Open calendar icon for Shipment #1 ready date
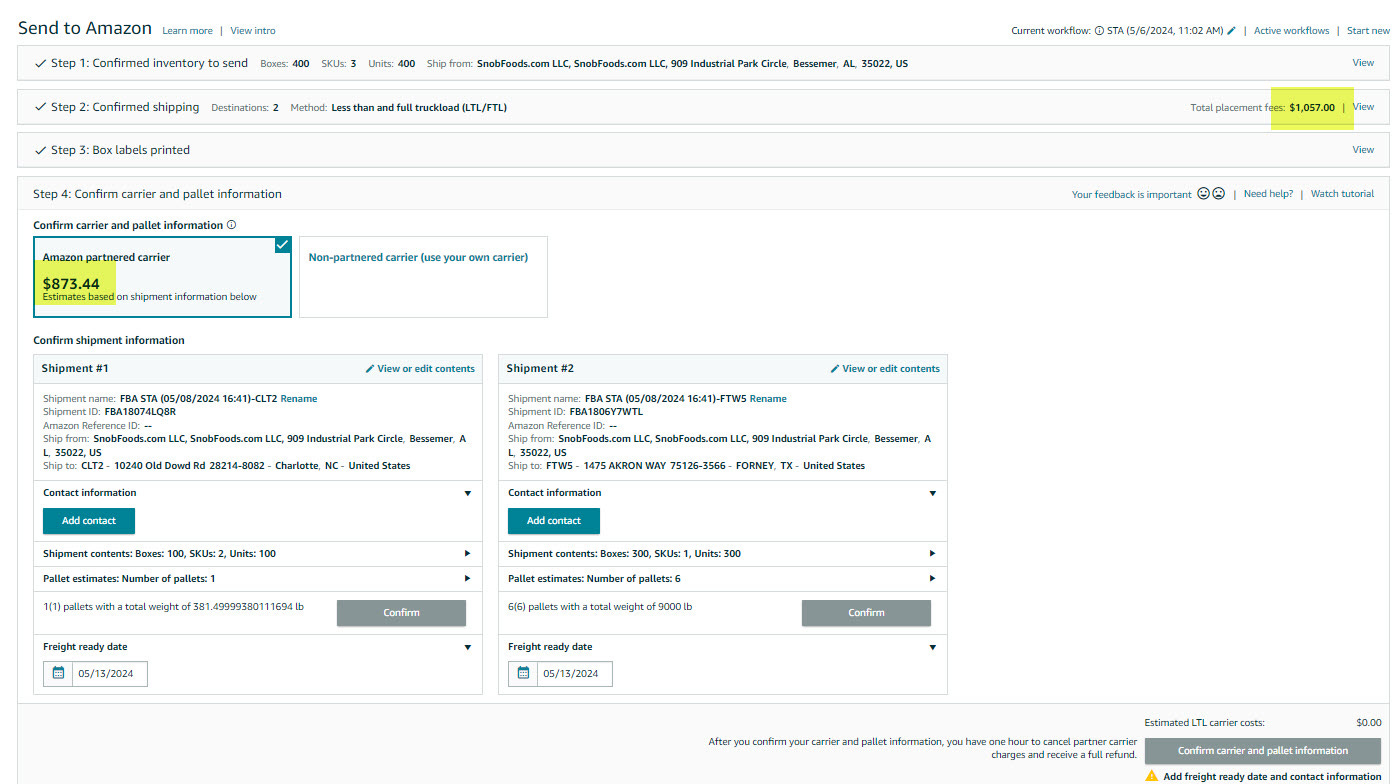This screenshot has height=784, width=1394. coord(58,673)
